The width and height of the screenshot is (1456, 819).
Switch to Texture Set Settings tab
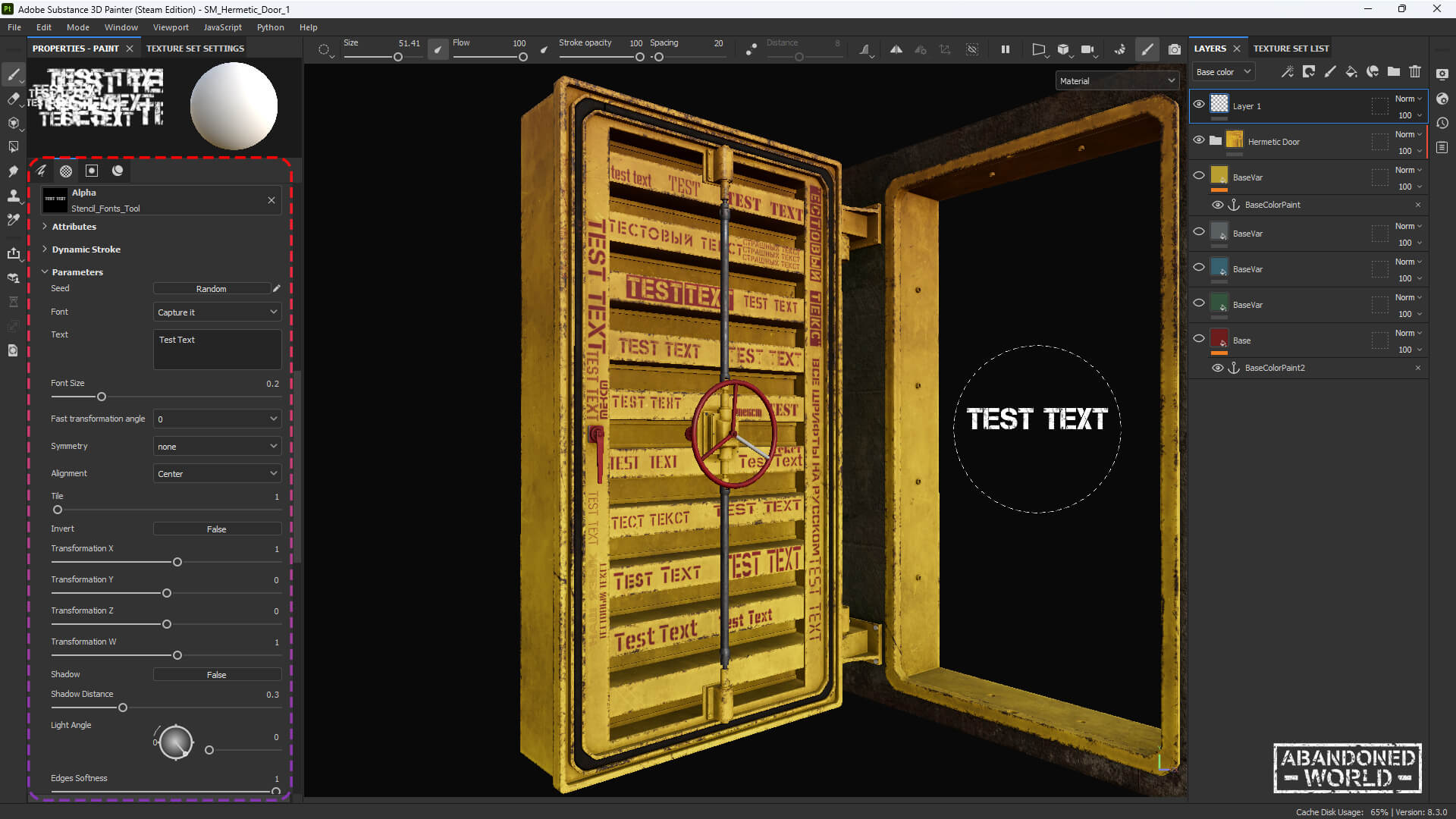pyautogui.click(x=195, y=49)
